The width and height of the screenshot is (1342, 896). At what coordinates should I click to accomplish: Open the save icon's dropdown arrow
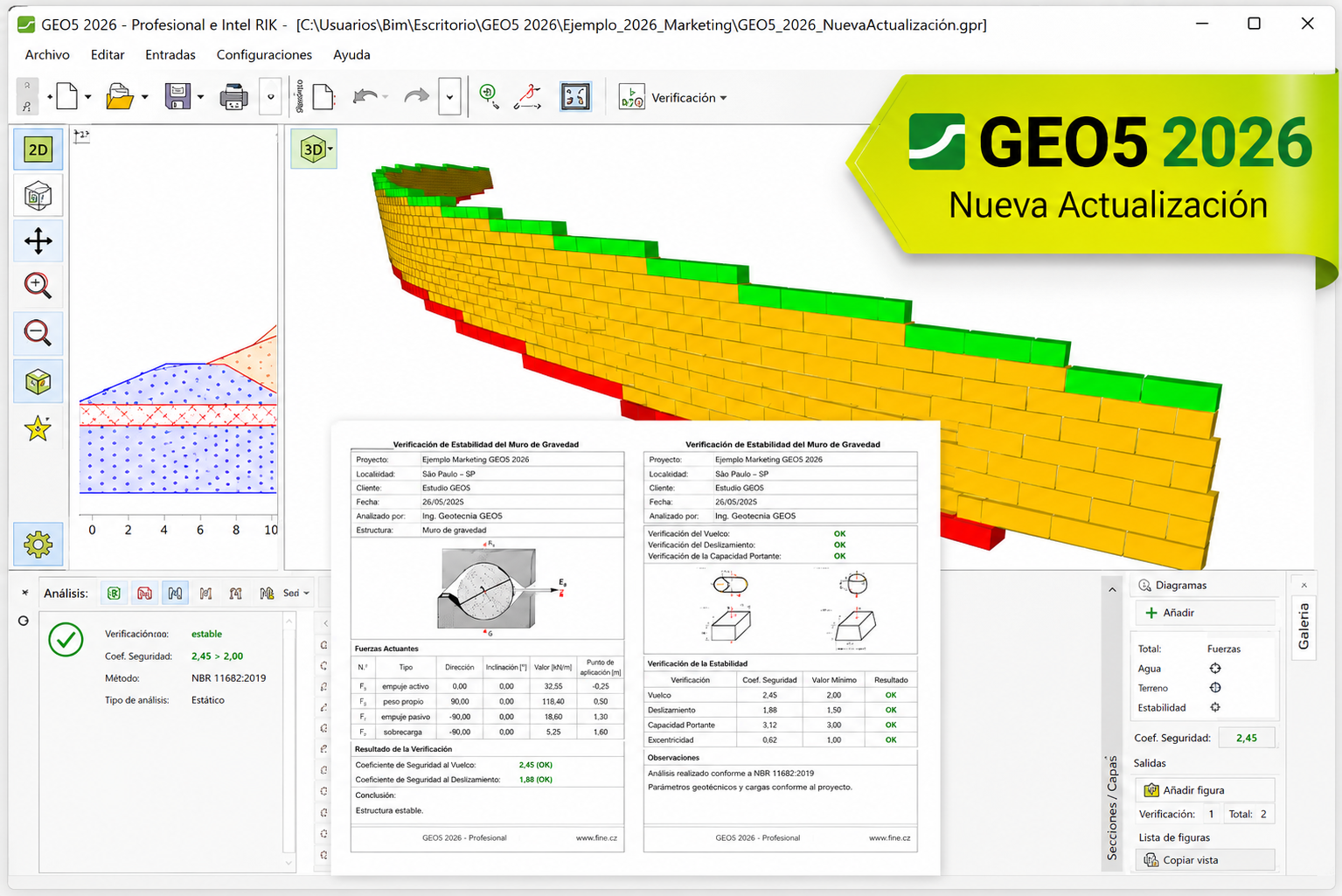coord(200,97)
